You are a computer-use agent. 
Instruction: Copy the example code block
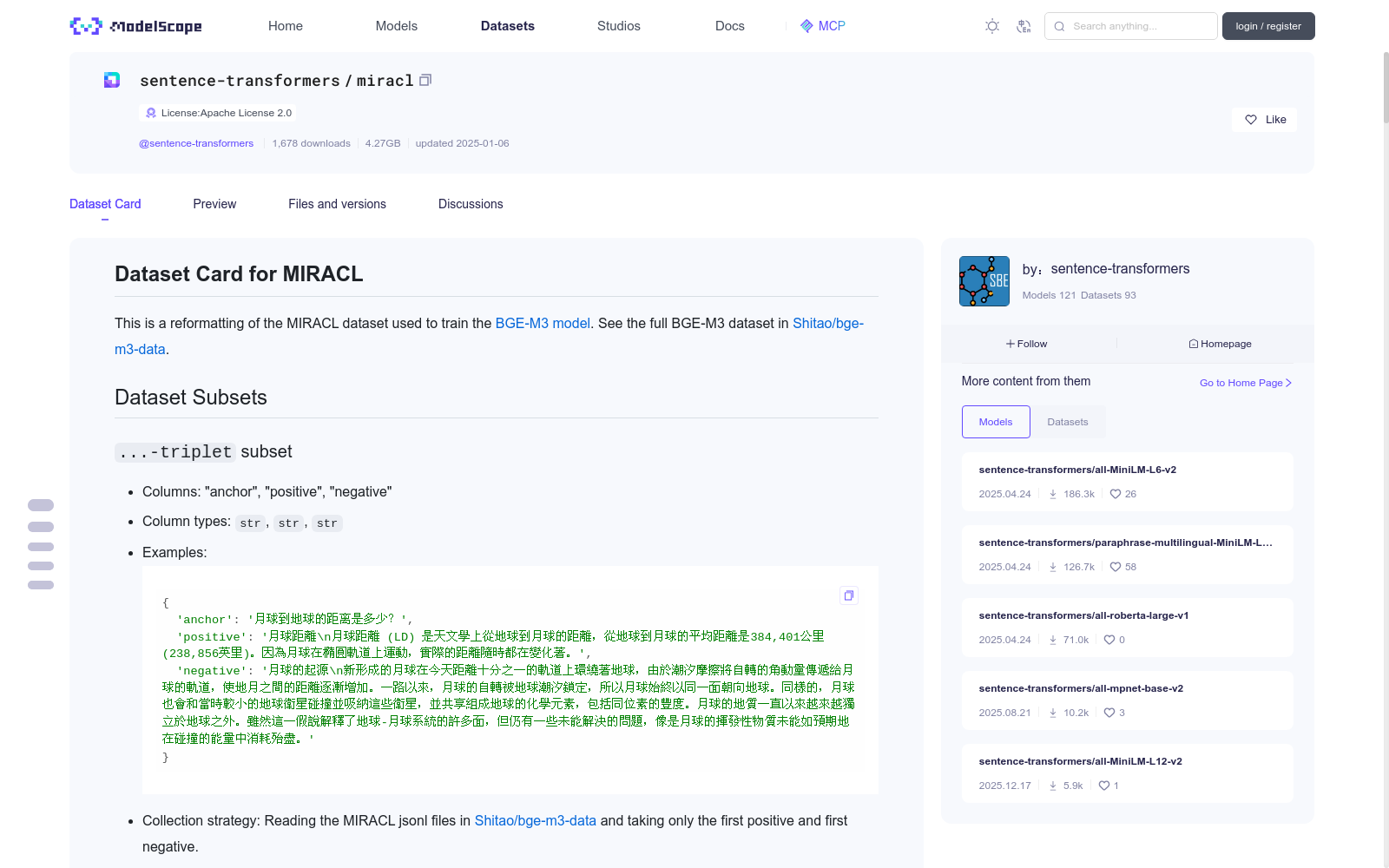point(849,595)
